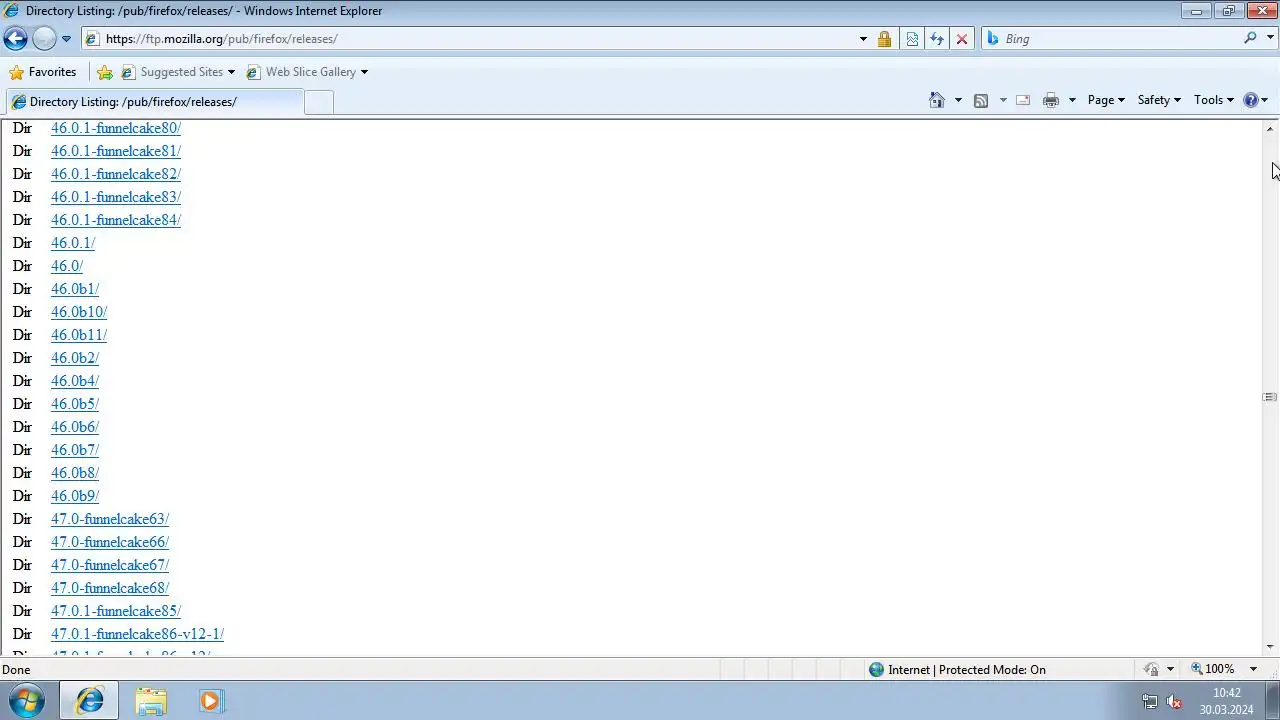Screen dimensions: 1280x720
Task: Click Add to Favorites Bar icon
Action: click(x=105, y=72)
